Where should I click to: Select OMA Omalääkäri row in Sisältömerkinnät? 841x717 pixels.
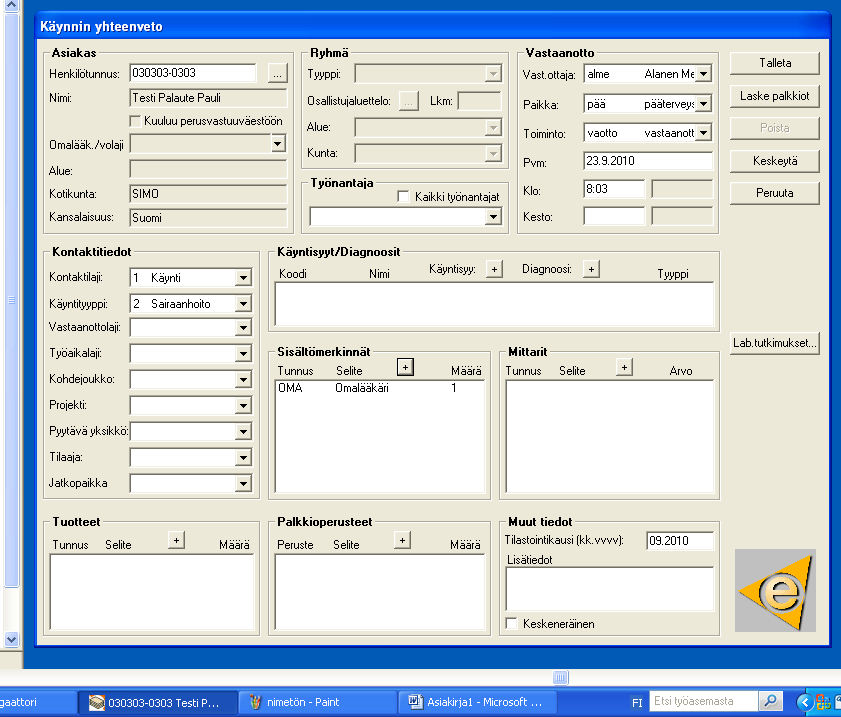point(380,388)
